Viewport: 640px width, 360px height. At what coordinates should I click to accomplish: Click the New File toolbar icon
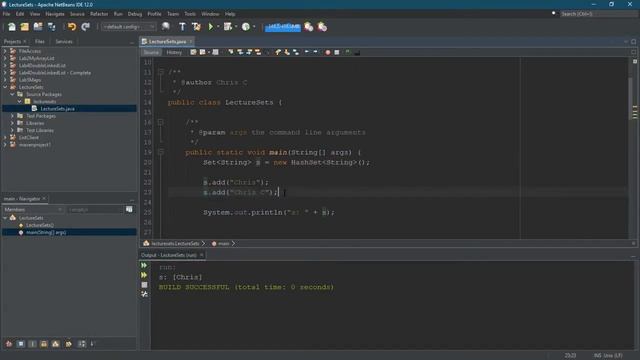point(11,27)
